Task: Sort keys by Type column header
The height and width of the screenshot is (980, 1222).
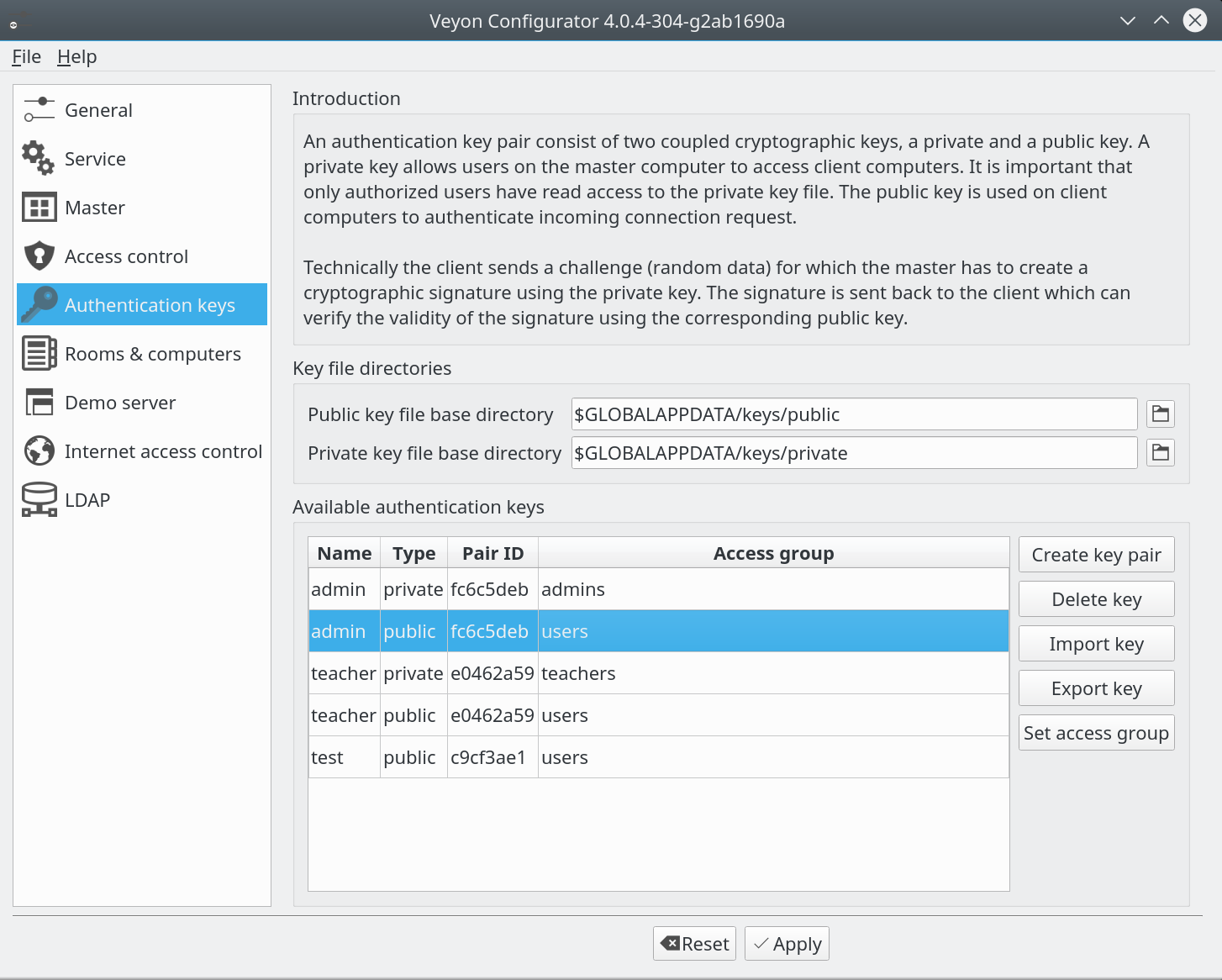Action: [x=413, y=553]
